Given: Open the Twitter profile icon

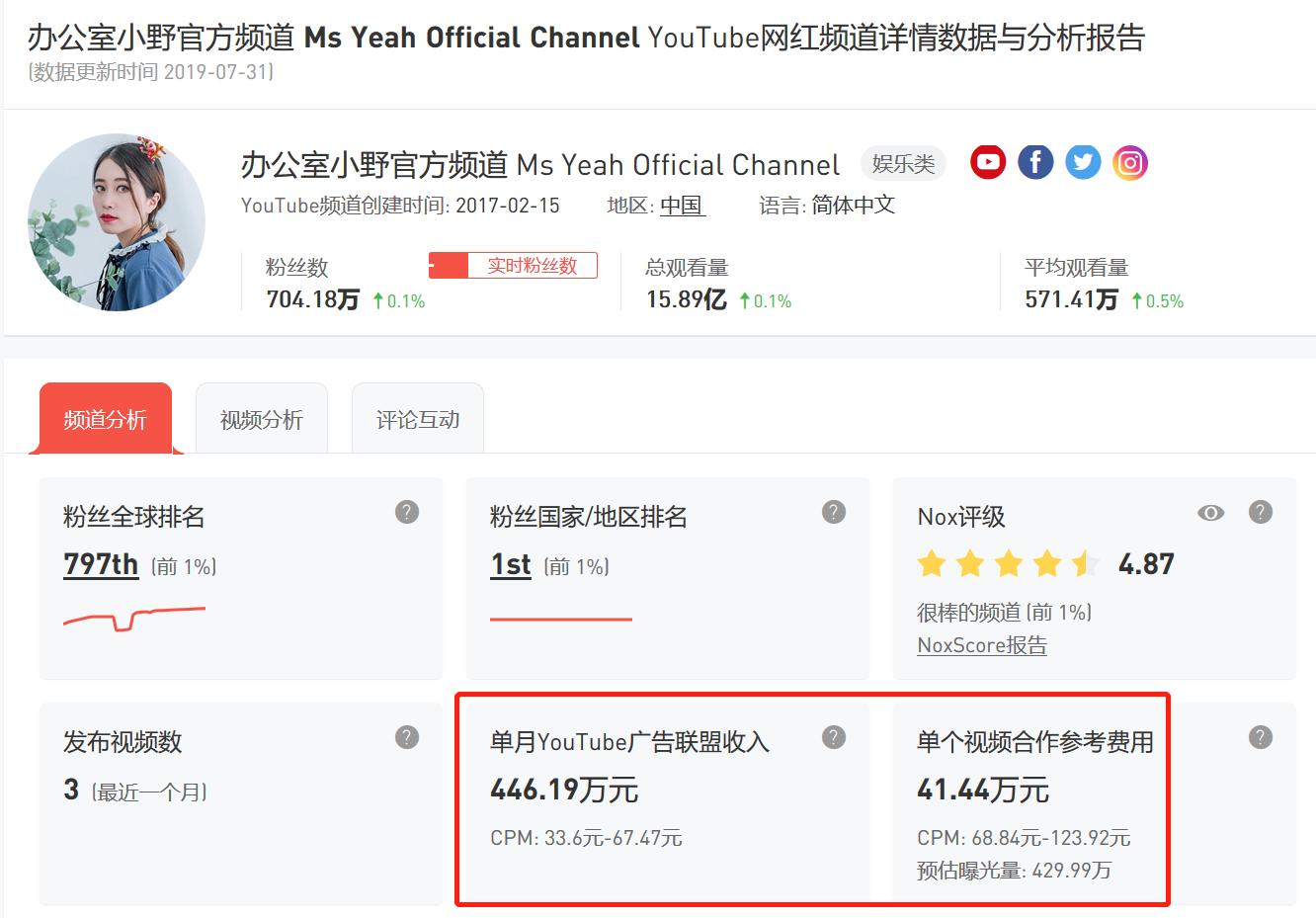Looking at the screenshot, I should tap(1083, 162).
